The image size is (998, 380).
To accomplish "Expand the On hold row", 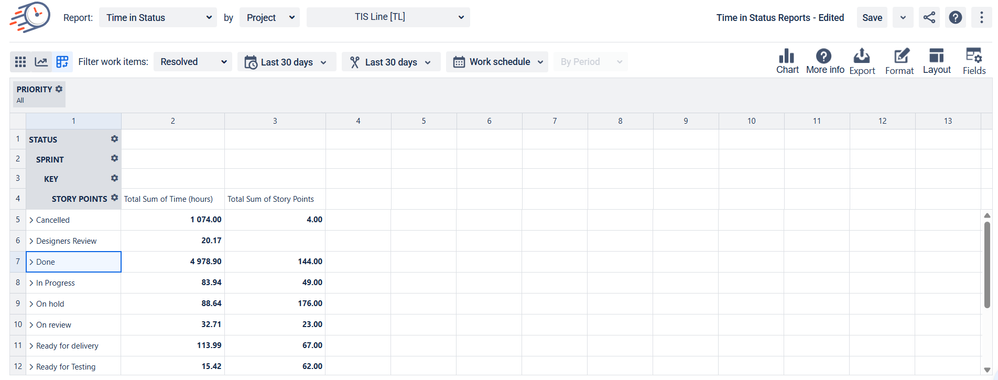I will [x=31, y=304].
